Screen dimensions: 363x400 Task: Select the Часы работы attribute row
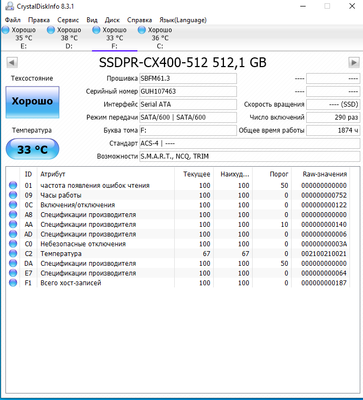pyautogui.click(x=178, y=195)
